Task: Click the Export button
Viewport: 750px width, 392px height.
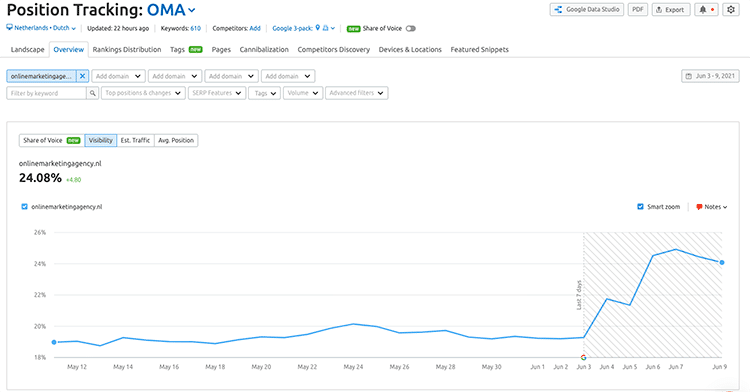Action: 671,10
